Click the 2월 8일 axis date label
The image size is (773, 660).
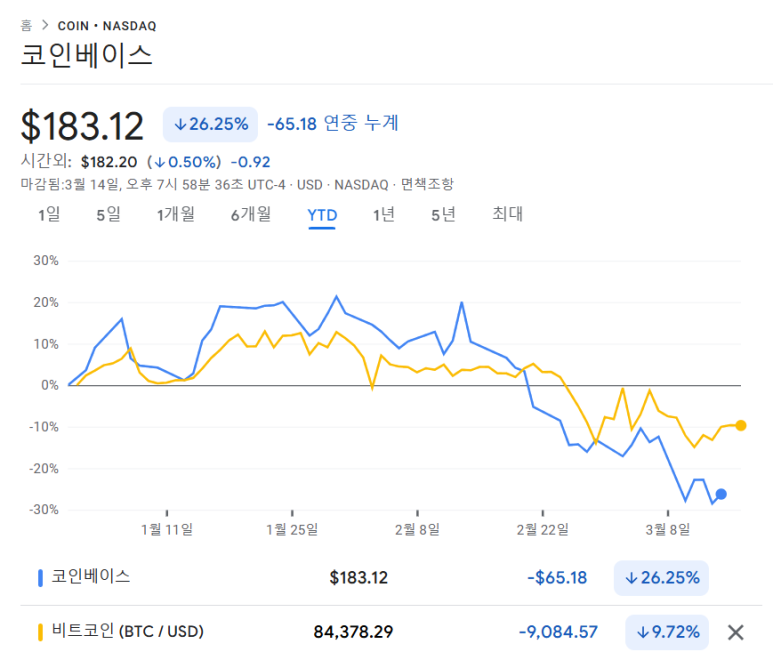(x=417, y=530)
